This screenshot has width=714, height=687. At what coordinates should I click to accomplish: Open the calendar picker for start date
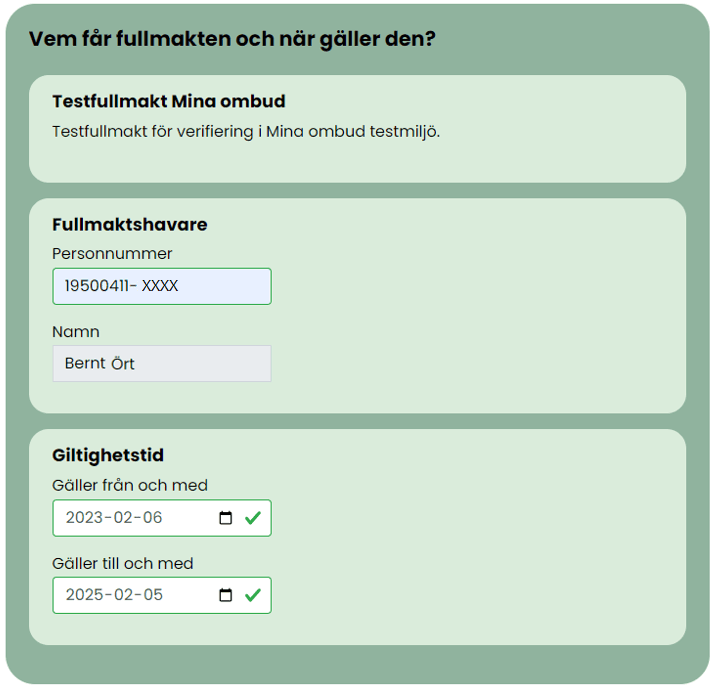225,518
